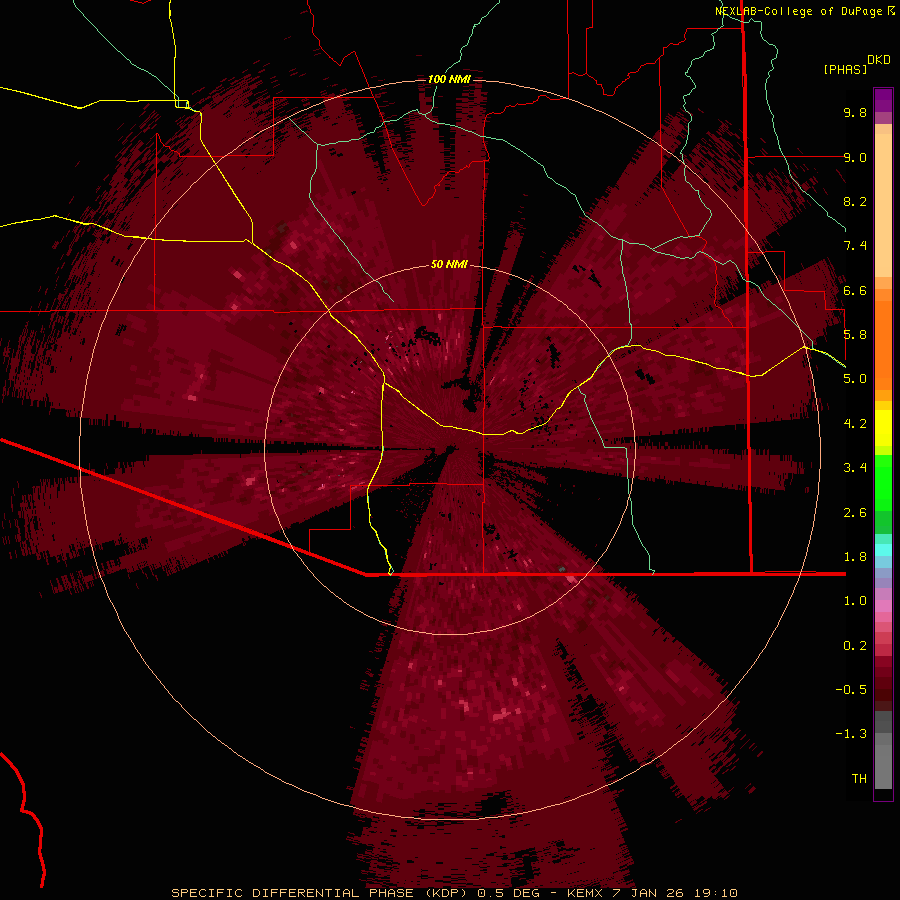Image resolution: width=900 pixels, height=900 pixels.
Task: Click the -1.3 legend value
Action: [851, 734]
